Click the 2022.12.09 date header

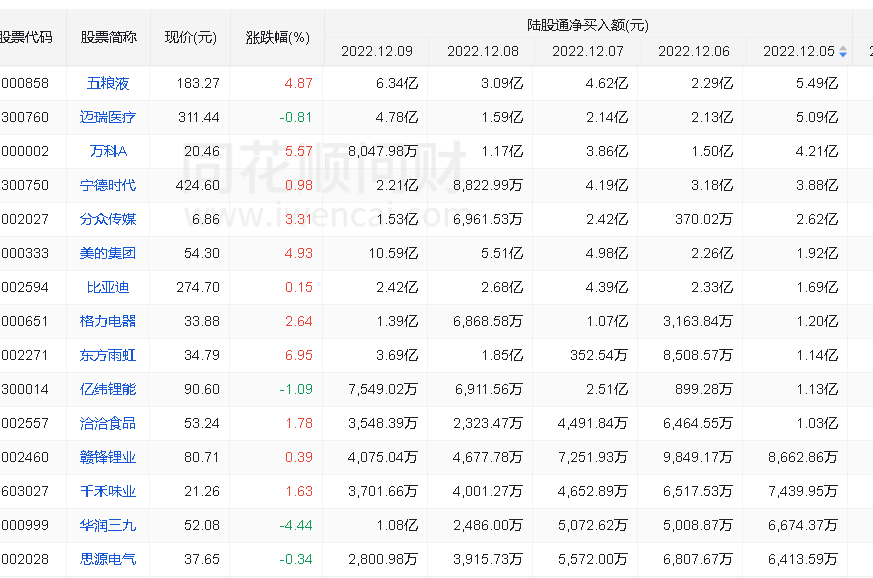377,51
